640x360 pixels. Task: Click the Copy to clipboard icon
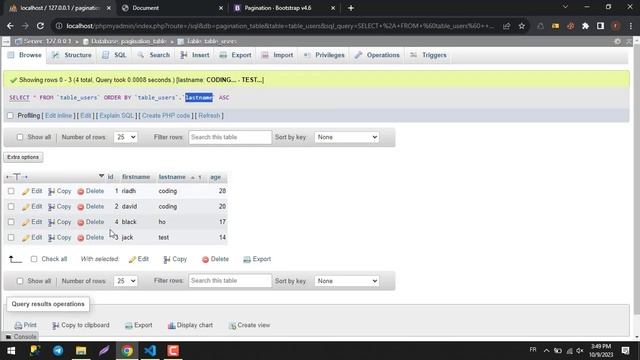56,326
